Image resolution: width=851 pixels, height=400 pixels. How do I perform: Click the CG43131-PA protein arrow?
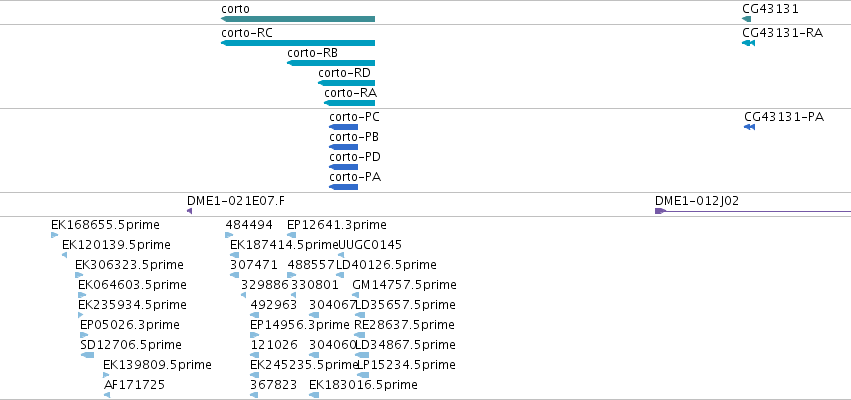[750, 127]
